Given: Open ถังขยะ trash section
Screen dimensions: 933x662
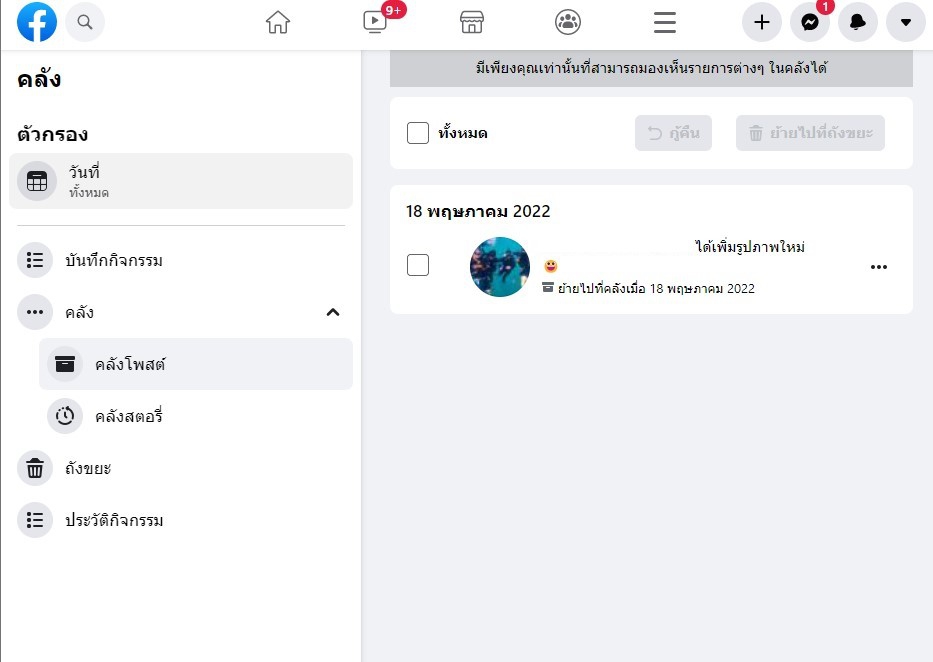Looking at the screenshot, I should (181, 468).
